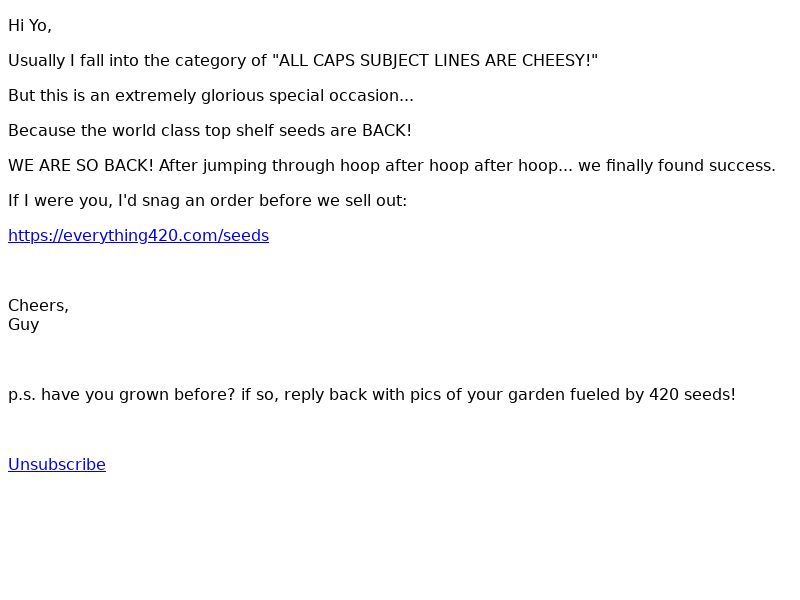Click the "WE ARE SO BACK!" text
The image size is (800, 600).
click(81, 166)
